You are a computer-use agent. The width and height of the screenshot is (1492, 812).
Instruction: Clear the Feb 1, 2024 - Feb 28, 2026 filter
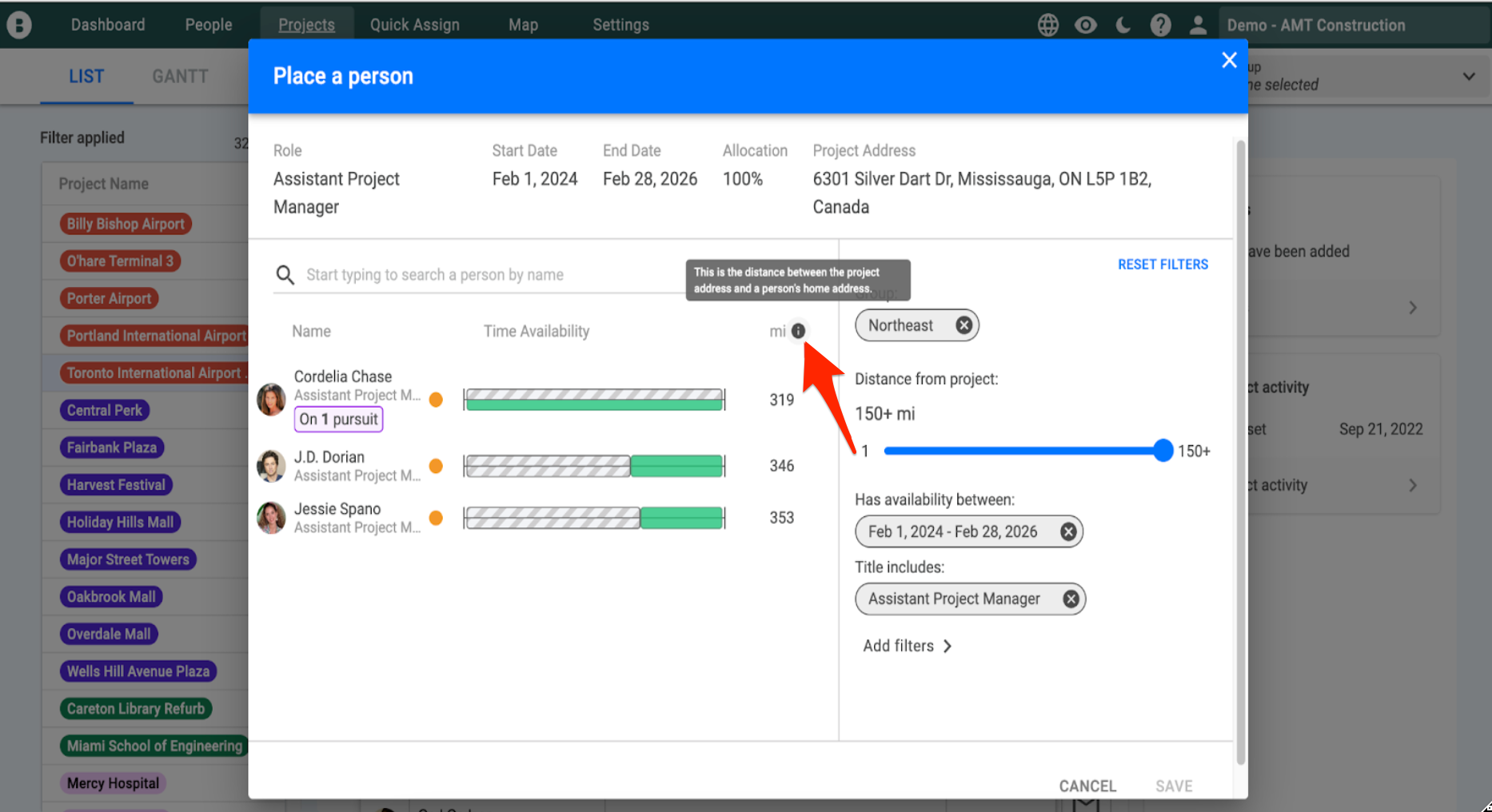(1068, 531)
